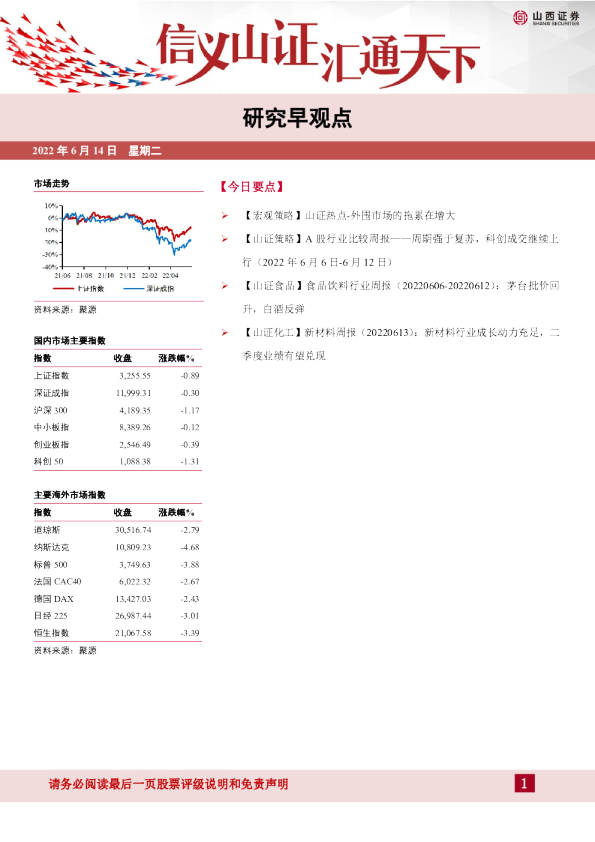Click the arrow bullet beside 山证食品
This screenshot has height=842, width=595.
coord(224,286)
